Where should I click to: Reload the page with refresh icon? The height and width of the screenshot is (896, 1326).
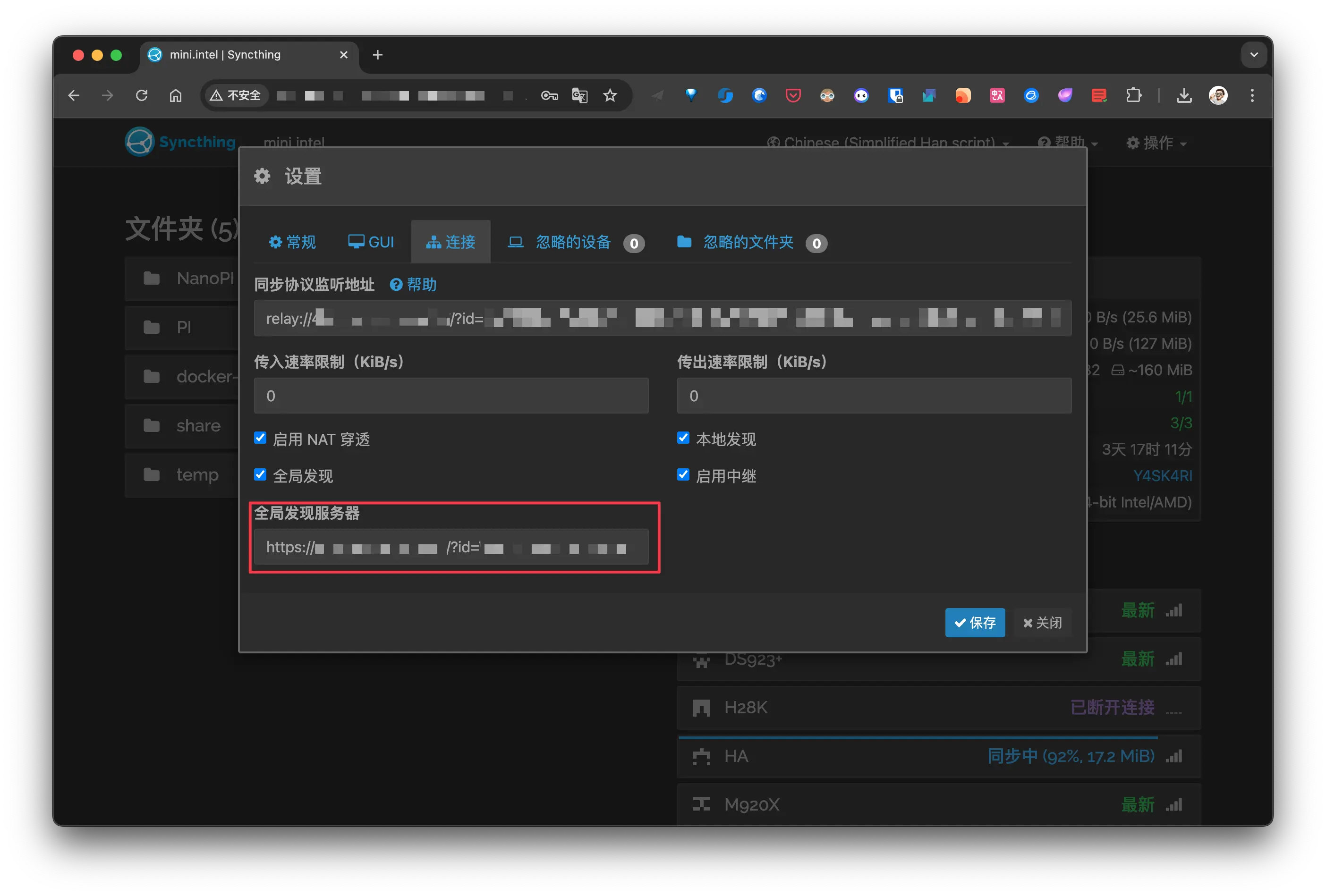pos(142,95)
